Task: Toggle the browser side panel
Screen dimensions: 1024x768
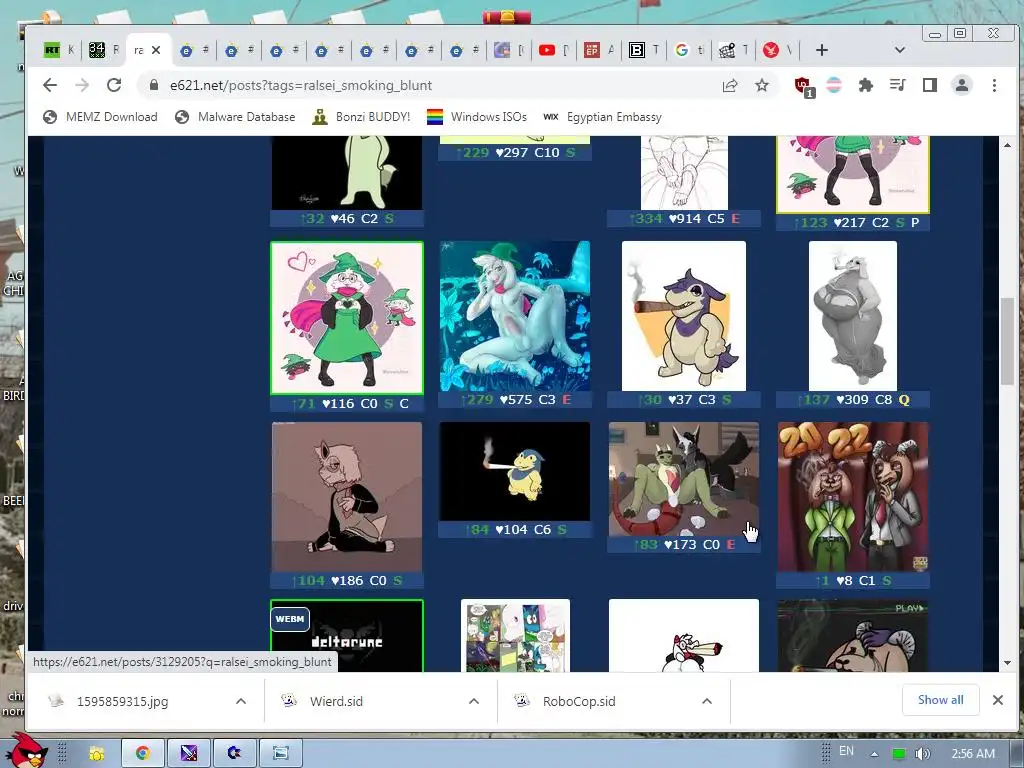Action: 930,86
